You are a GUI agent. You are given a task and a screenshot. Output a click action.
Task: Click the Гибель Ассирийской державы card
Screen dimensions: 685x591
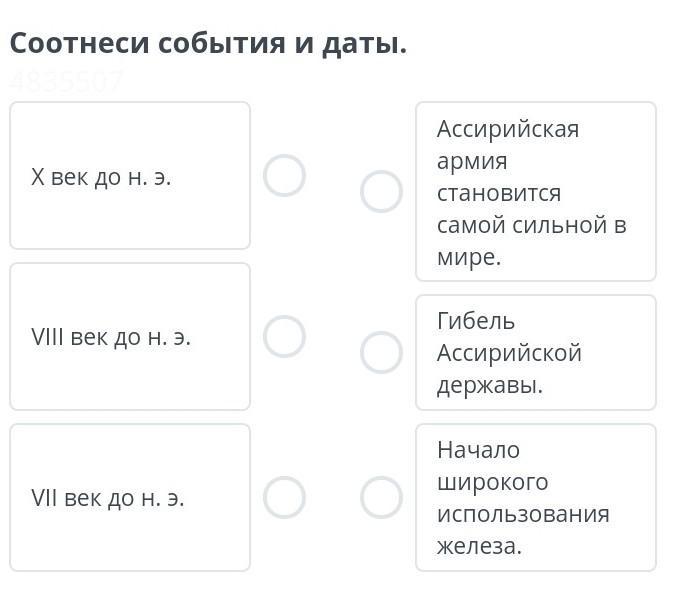coord(536,353)
